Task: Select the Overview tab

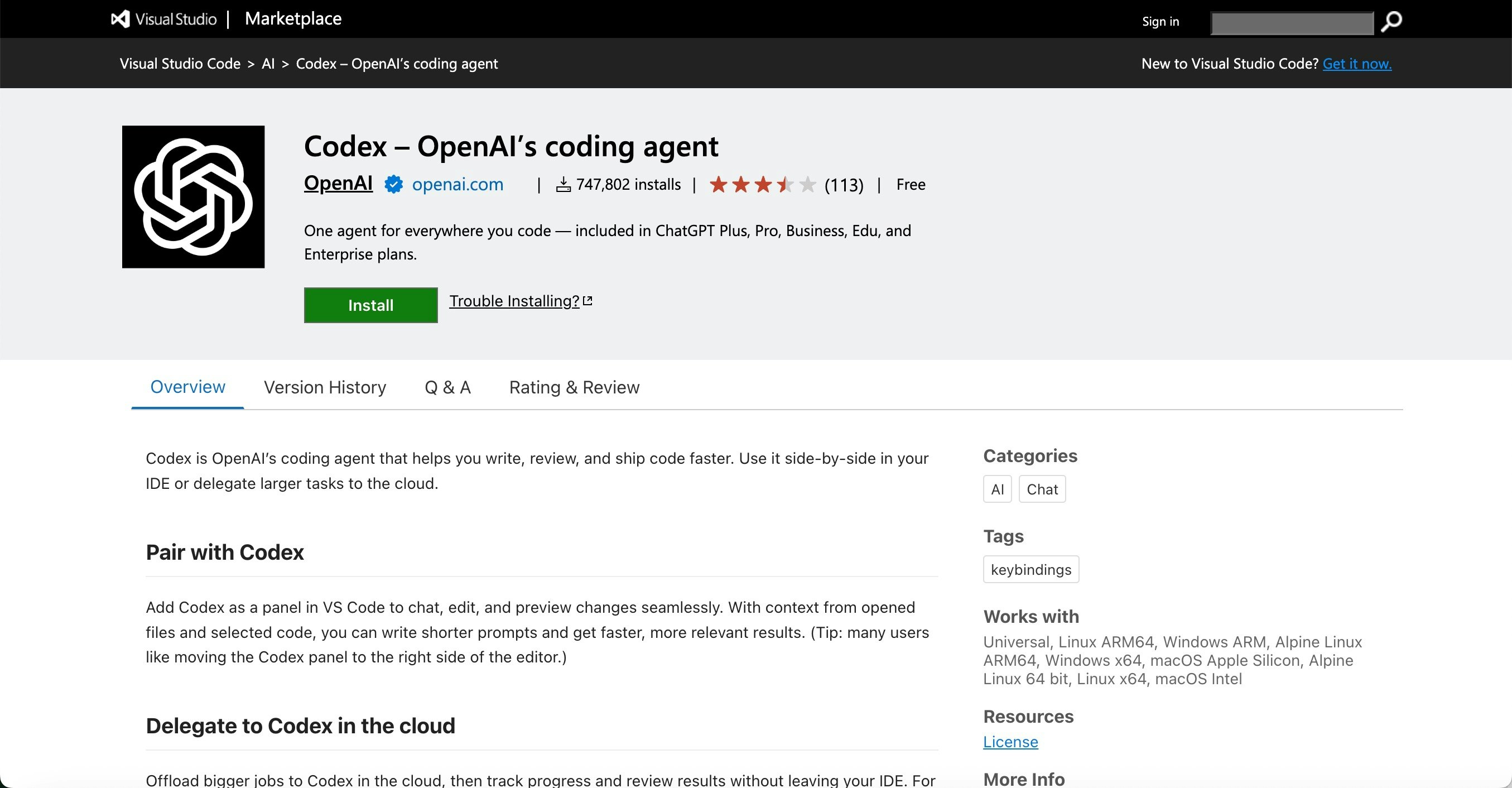Action: (x=187, y=387)
